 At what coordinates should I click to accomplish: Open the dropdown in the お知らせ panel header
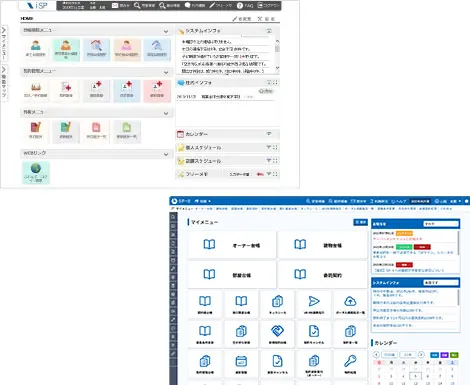point(441,224)
